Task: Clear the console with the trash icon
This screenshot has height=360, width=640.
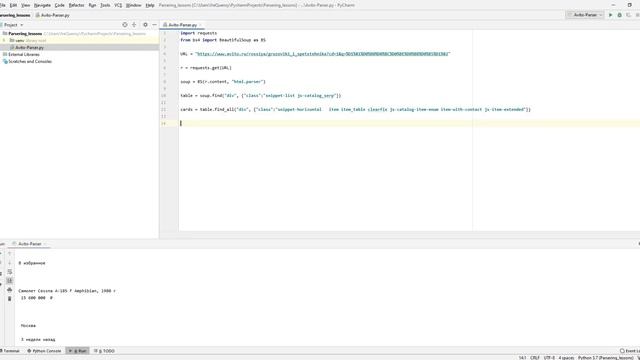Action: click(x=10, y=299)
